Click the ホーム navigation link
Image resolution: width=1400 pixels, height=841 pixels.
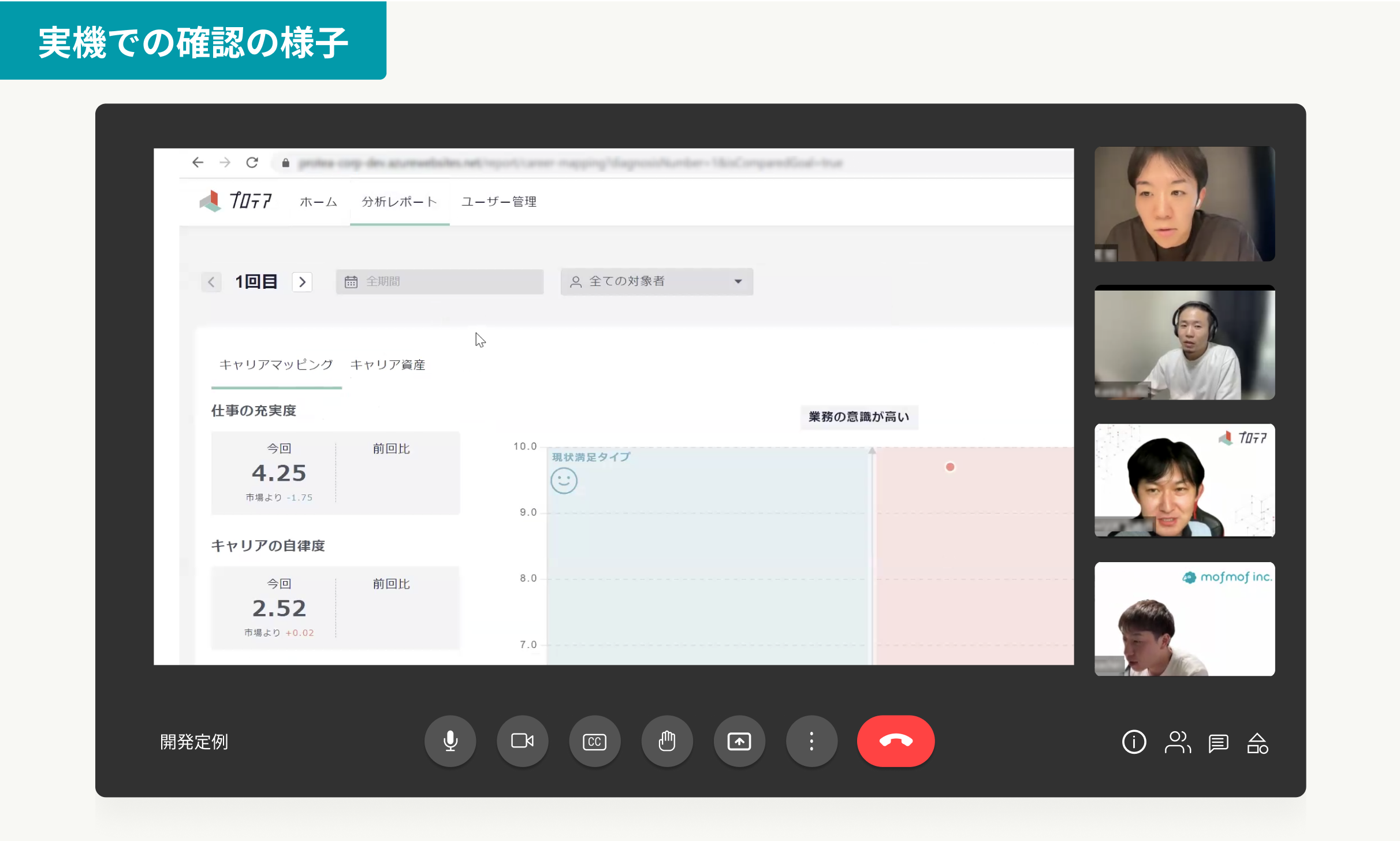(x=318, y=202)
